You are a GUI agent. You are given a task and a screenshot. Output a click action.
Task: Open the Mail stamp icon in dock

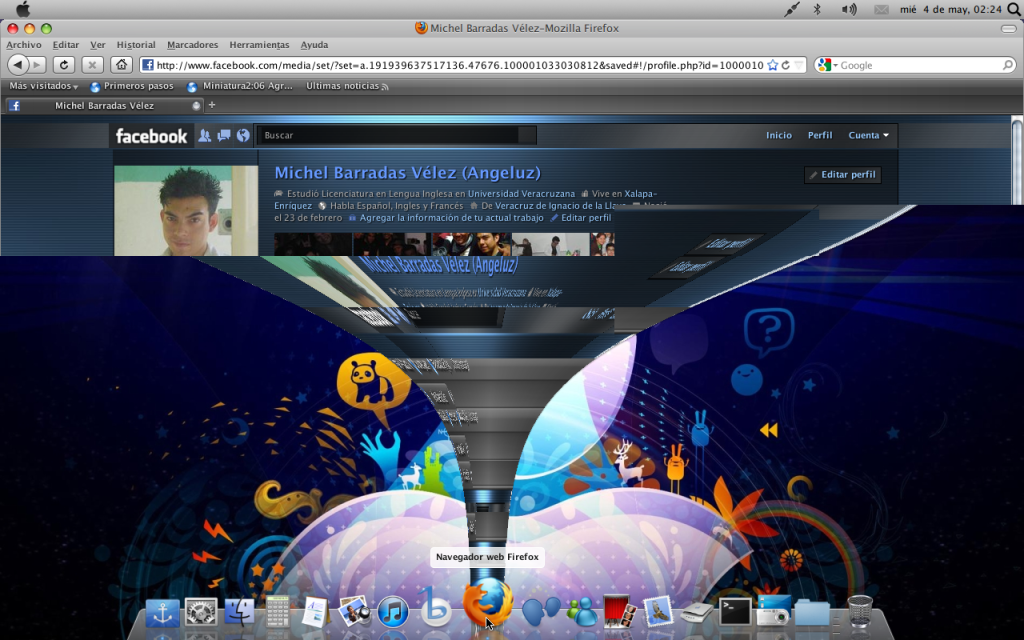[x=658, y=613]
